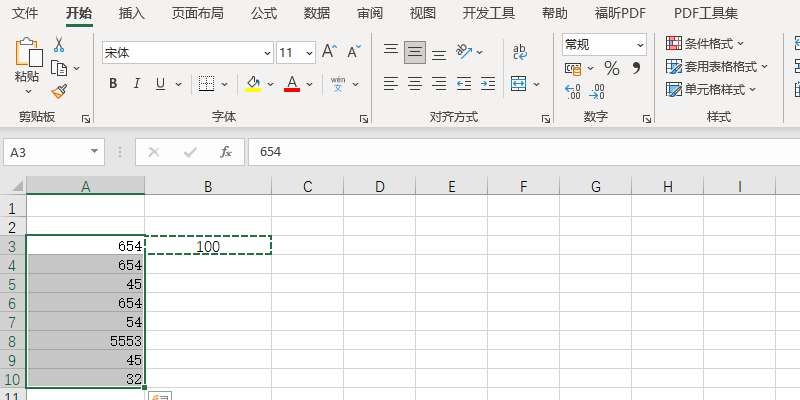Select the row 5 header
Image resolution: width=800 pixels, height=400 pixels.
tap(13, 284)
